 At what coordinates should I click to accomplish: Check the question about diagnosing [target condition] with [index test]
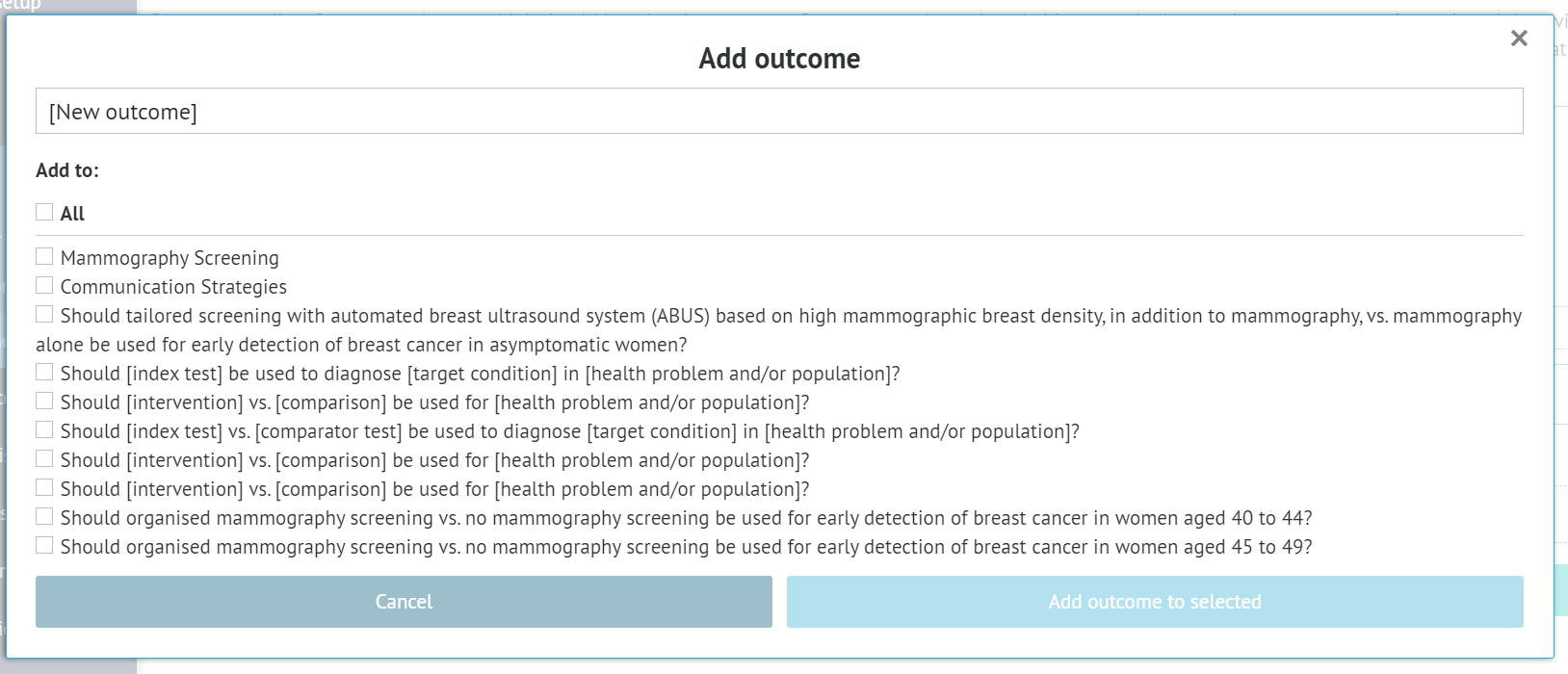pyautogui.click(x=43, y=372)
